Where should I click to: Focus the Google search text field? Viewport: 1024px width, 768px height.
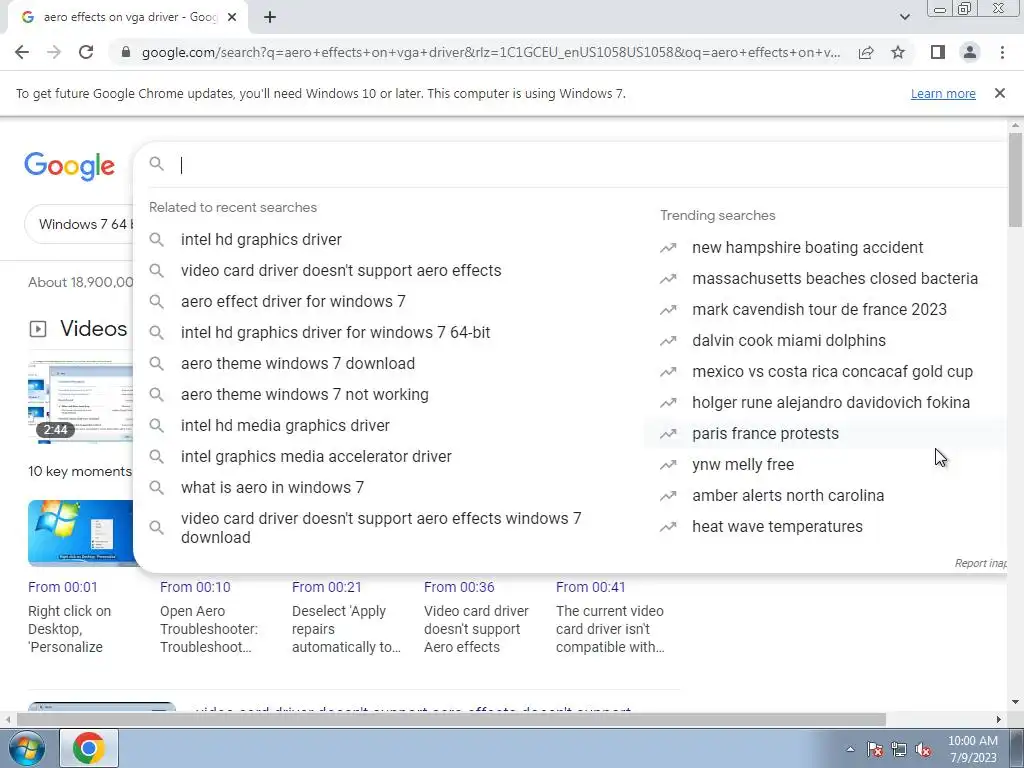click(588, 165)
